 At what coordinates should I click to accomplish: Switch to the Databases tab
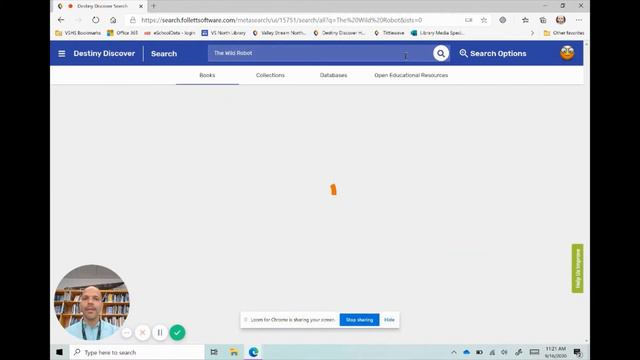333,75
